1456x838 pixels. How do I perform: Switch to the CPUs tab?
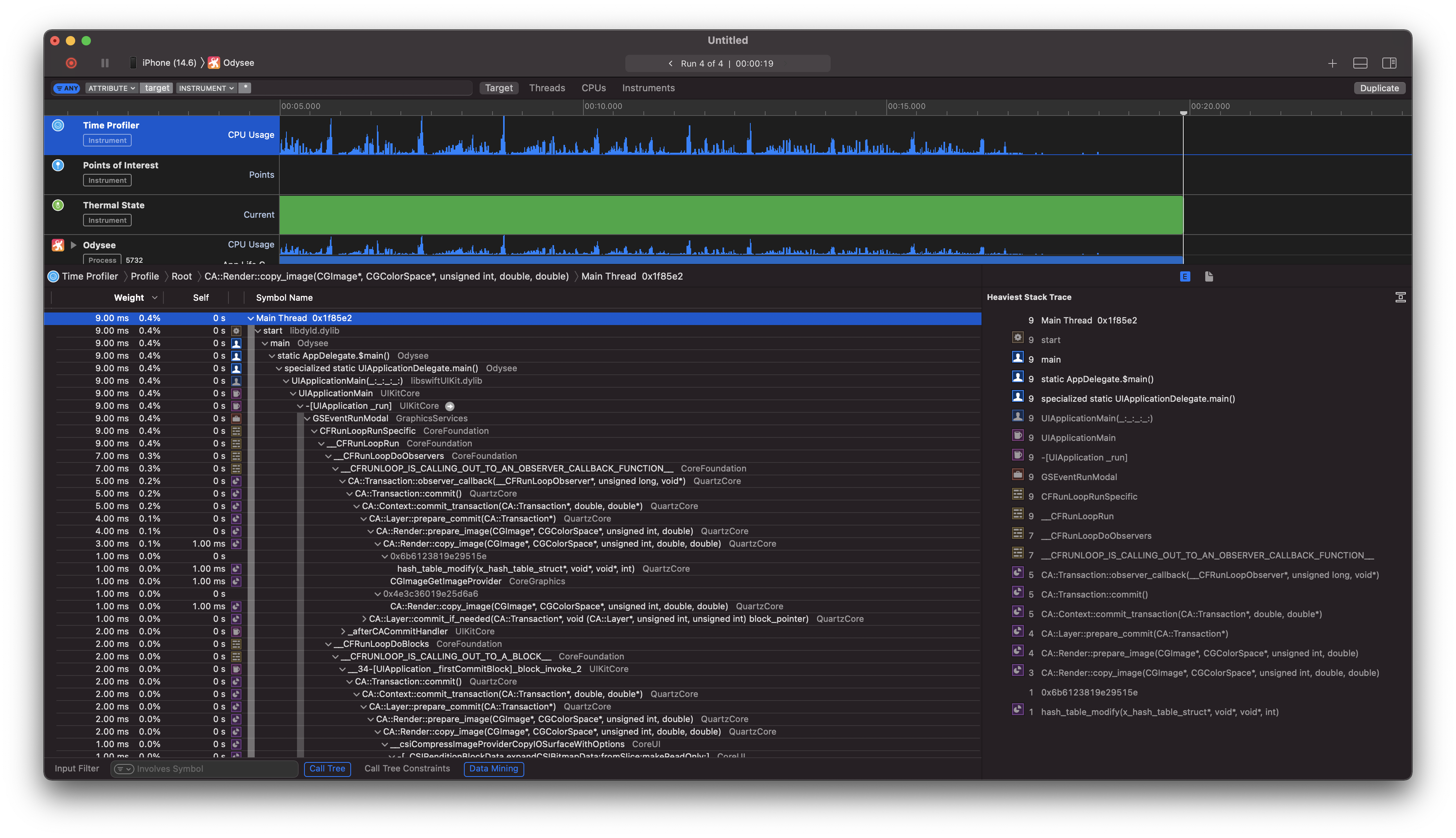(594, 88)
